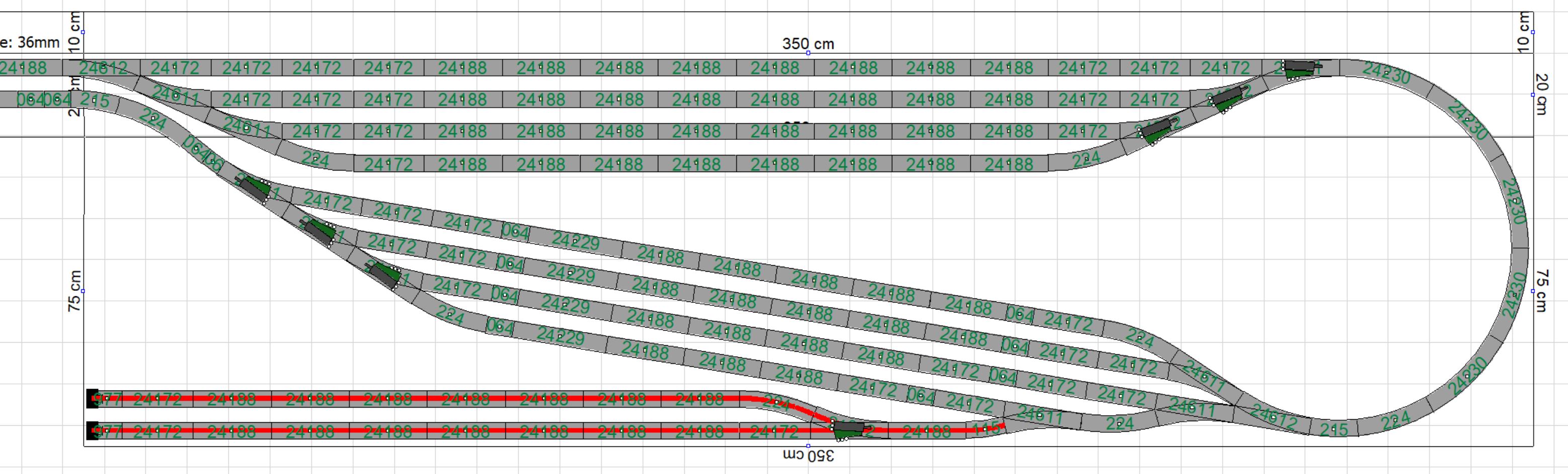1568x474 pixels.
Task: Select the only 24172 in fourth top row
Action: 389,164
